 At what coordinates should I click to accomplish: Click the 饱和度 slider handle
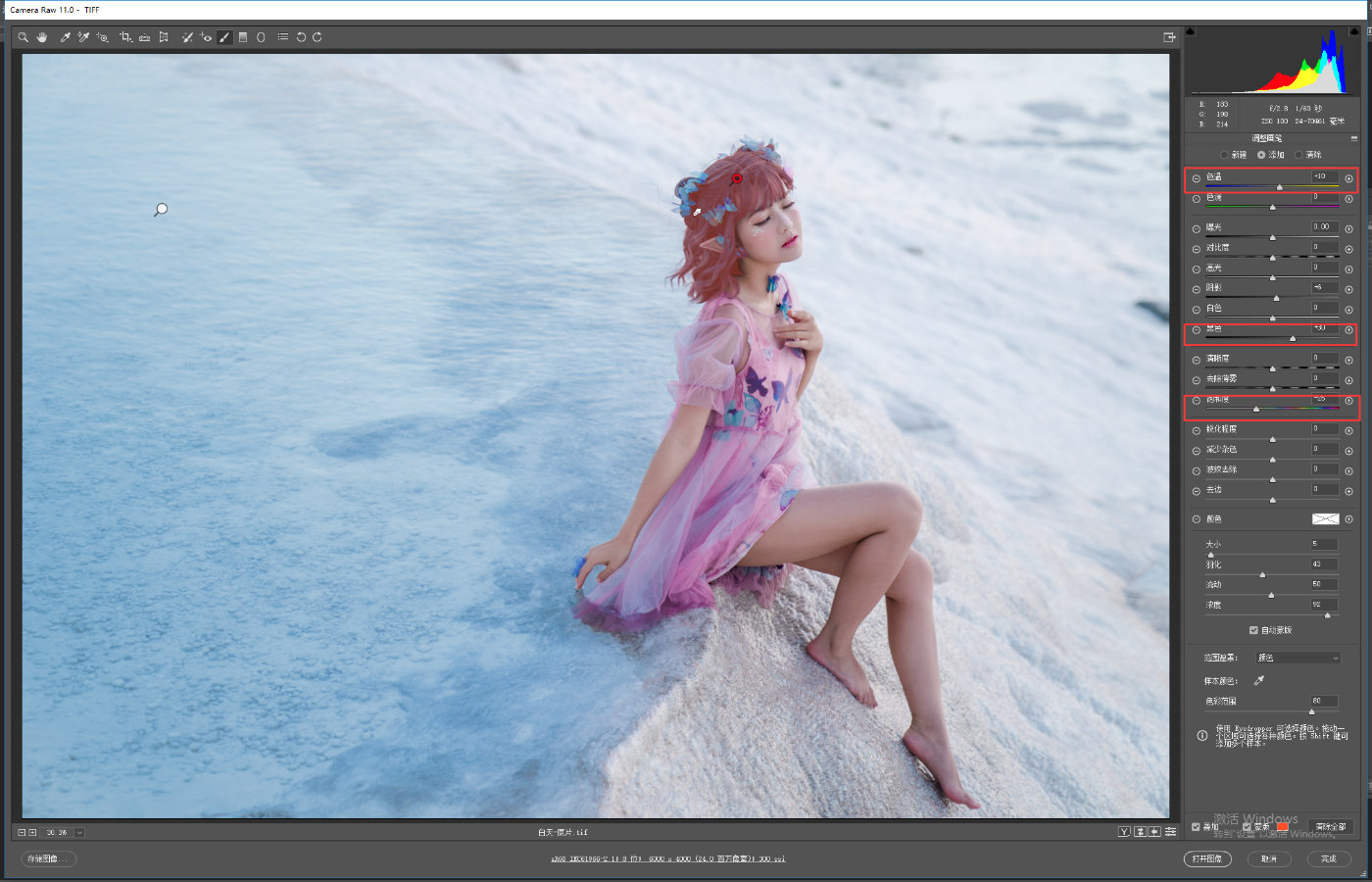pyautogui.click(x=1256, y=409)
